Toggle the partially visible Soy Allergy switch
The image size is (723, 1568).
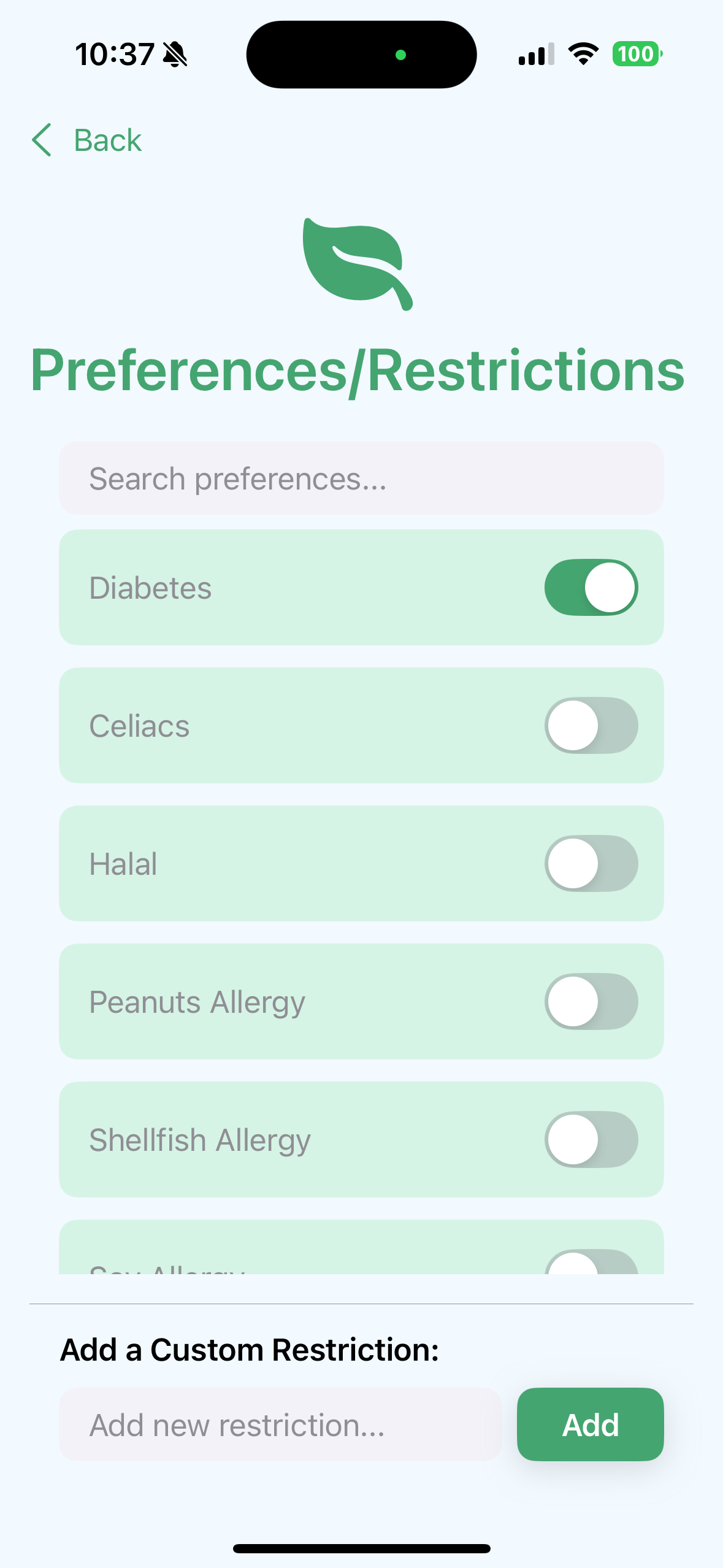pyautogui.click(x=591, y=1262)
